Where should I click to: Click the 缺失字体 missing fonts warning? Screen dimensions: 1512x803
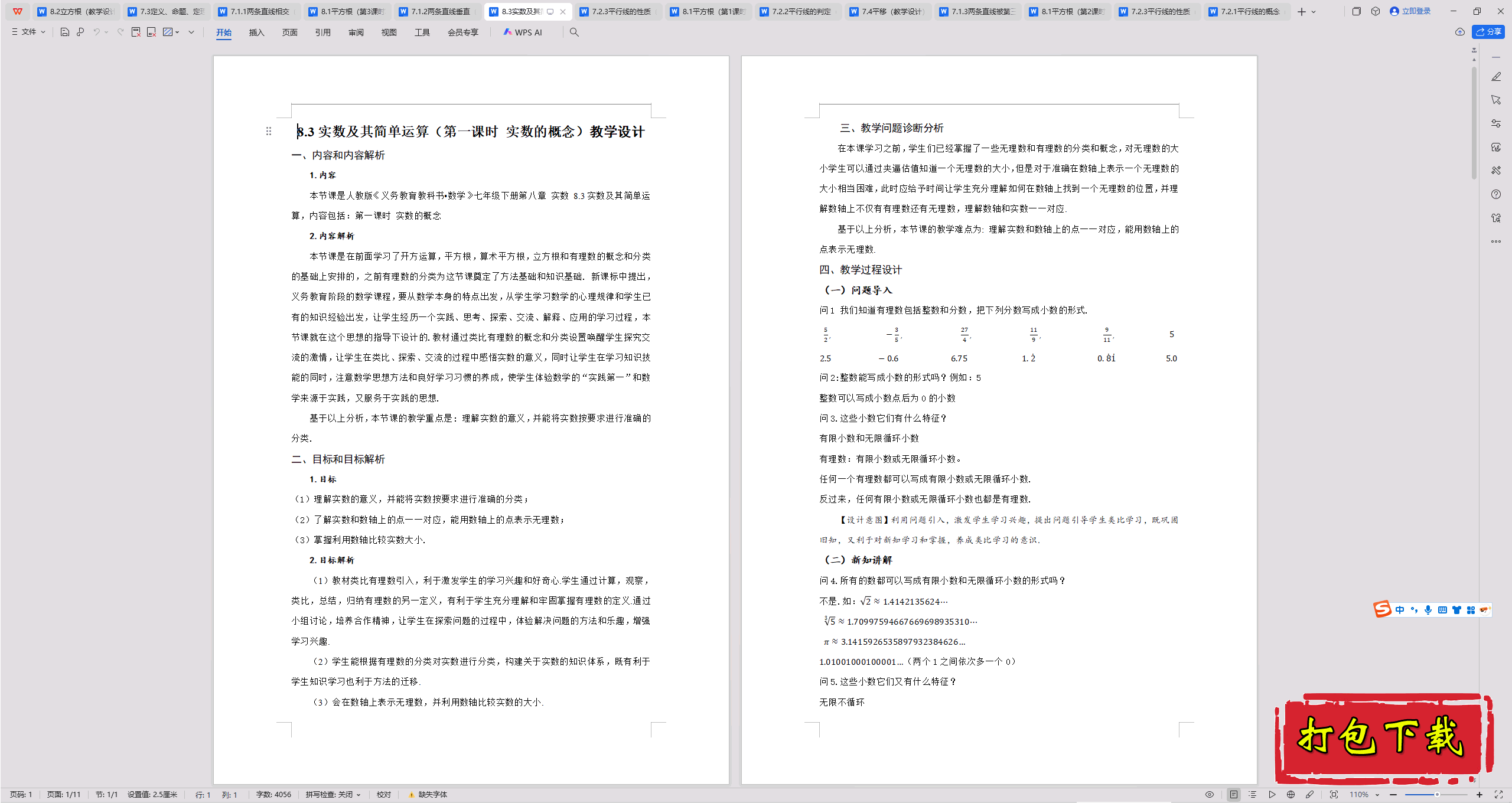coord(428,795)
